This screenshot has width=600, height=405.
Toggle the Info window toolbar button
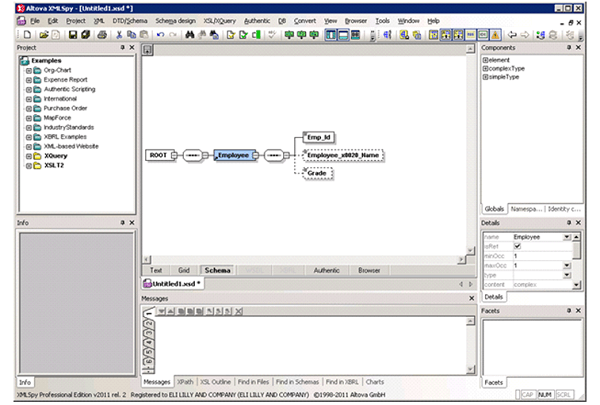[343, 35]
